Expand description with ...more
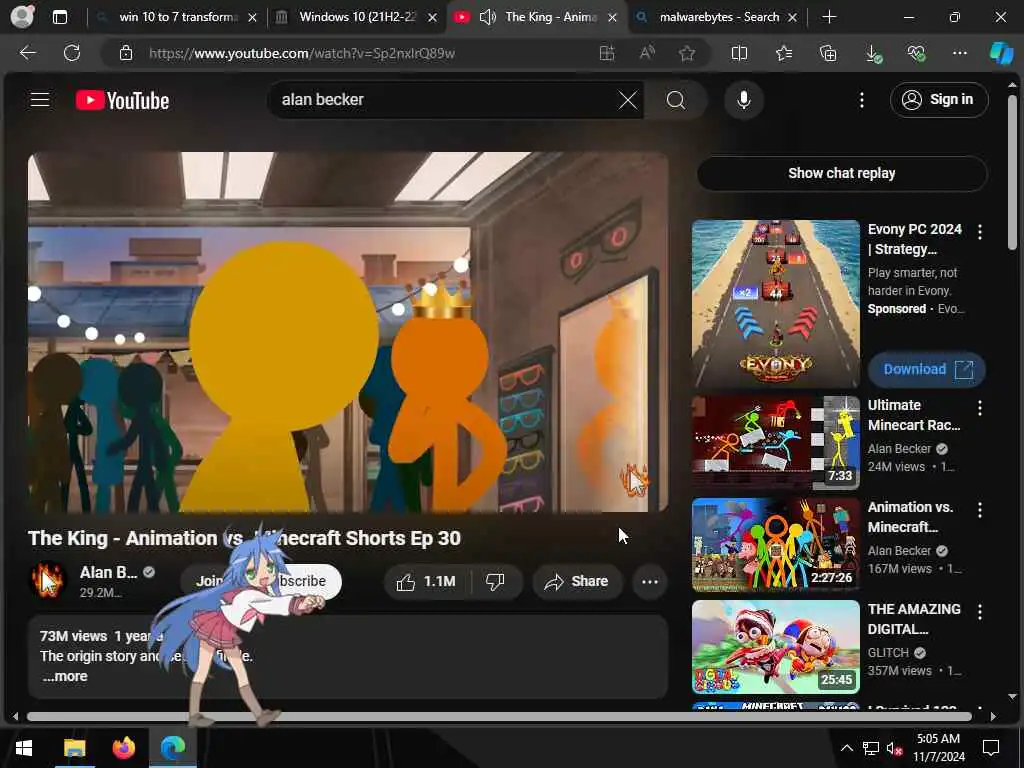 (x=65, y=677)
